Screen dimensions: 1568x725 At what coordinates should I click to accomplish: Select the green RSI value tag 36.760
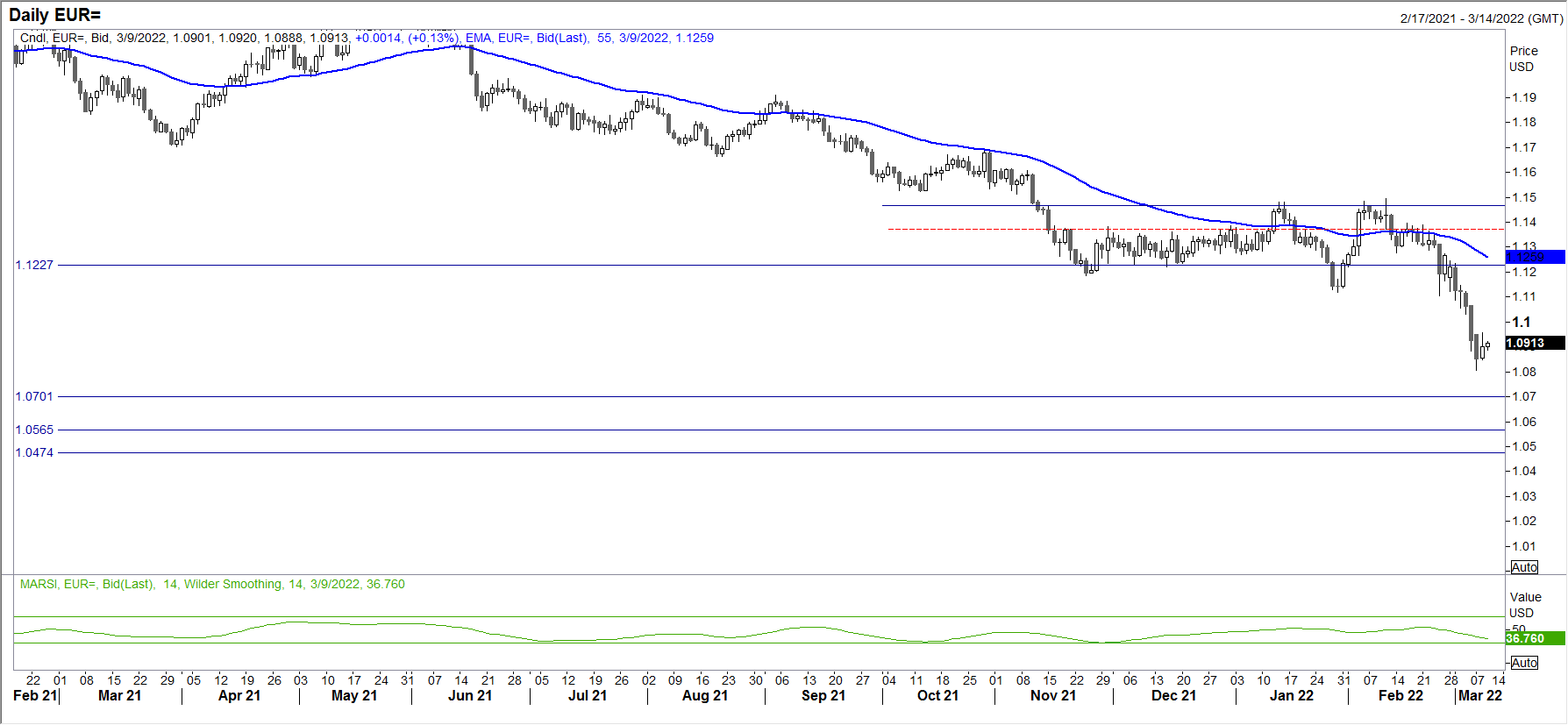tap(1535, 638)
